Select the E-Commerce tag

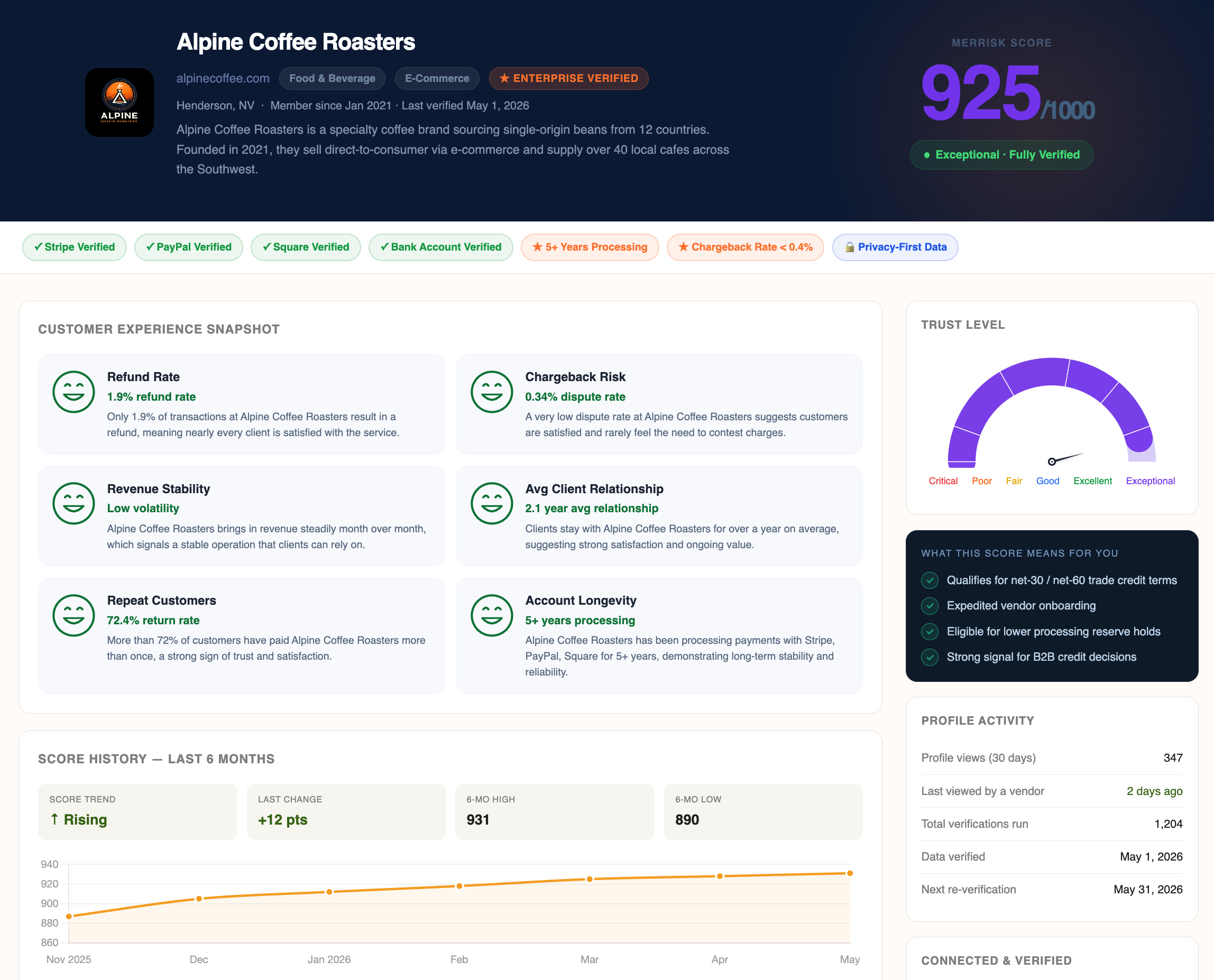[x=436, y=78]
